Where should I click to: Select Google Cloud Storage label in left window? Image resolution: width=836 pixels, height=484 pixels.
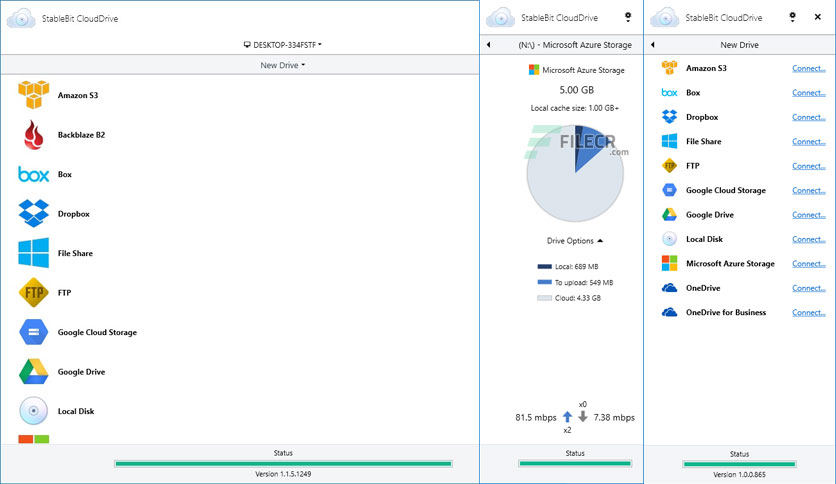click(x=98, y=332)
